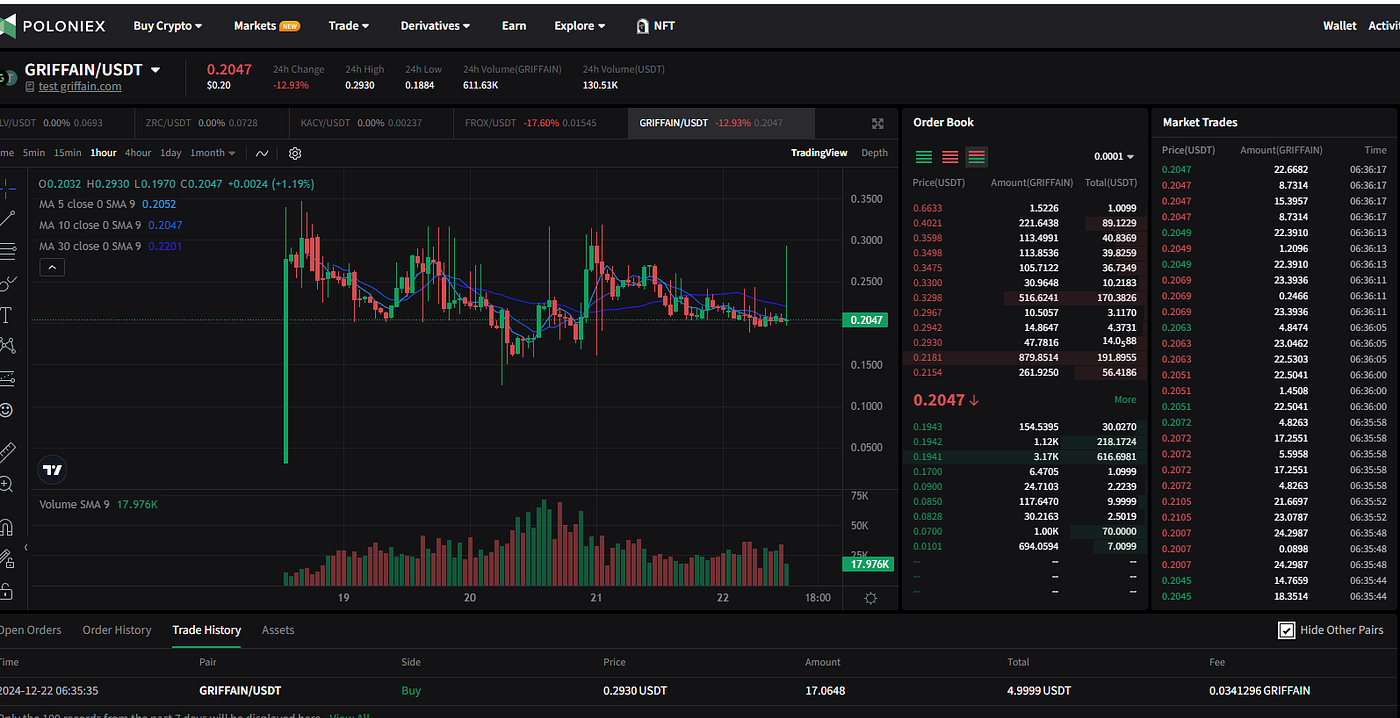
Task: Expand the Trade menu
Action: (349, 26)
